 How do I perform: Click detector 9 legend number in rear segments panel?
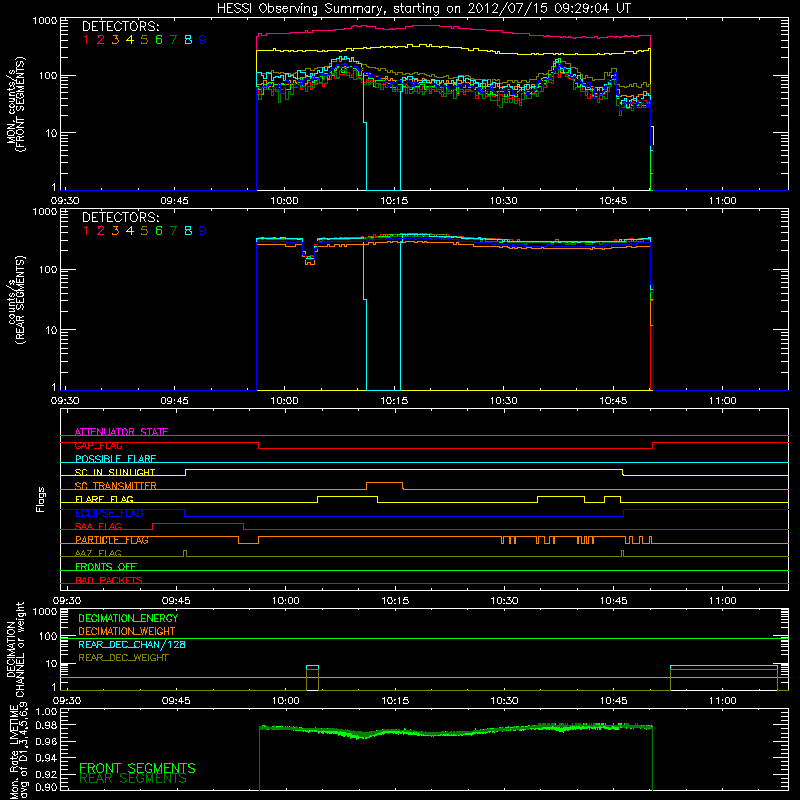203,231
